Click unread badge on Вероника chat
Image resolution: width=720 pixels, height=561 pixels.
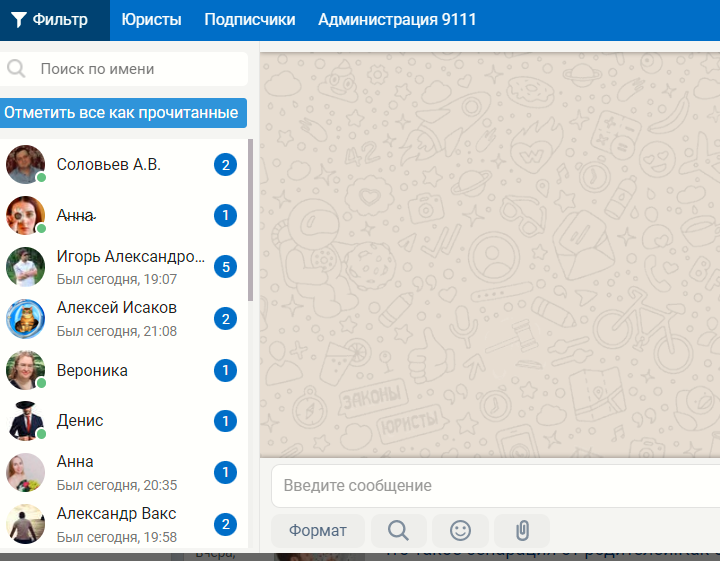[x=225, y=371]
